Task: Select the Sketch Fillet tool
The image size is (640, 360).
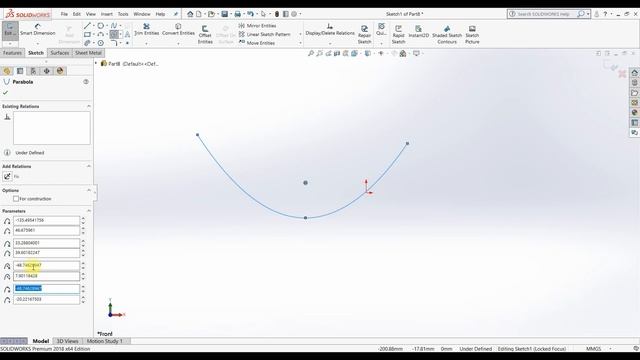Action: click(x=114, y=43)
